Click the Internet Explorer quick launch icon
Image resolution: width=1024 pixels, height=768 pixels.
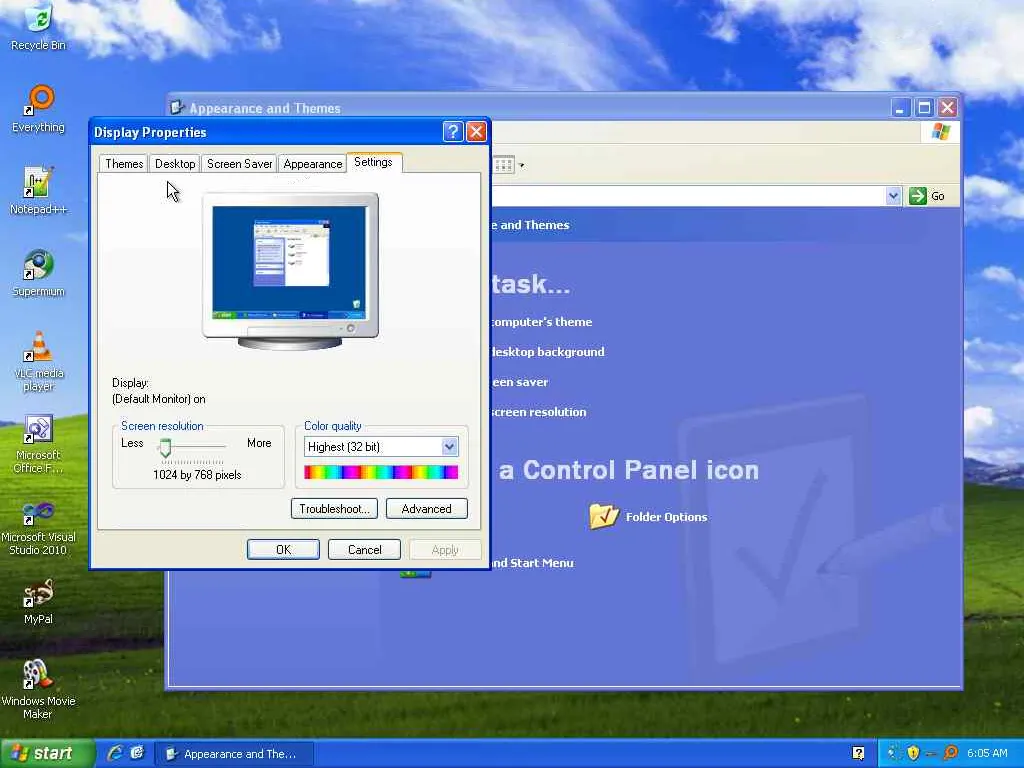coord(115,753)
